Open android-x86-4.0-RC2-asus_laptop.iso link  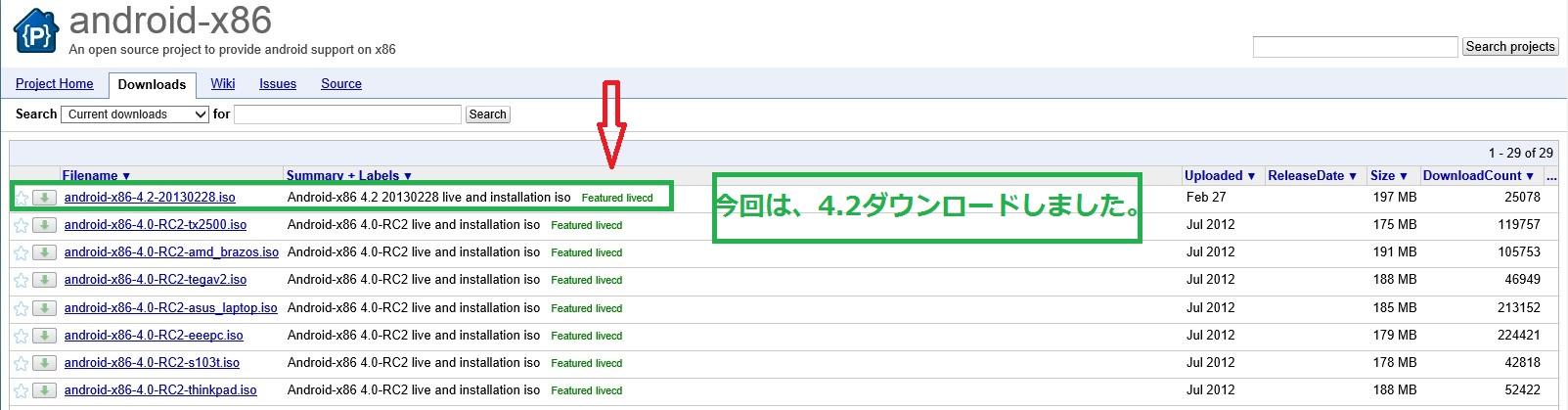[x=171, y=308]
